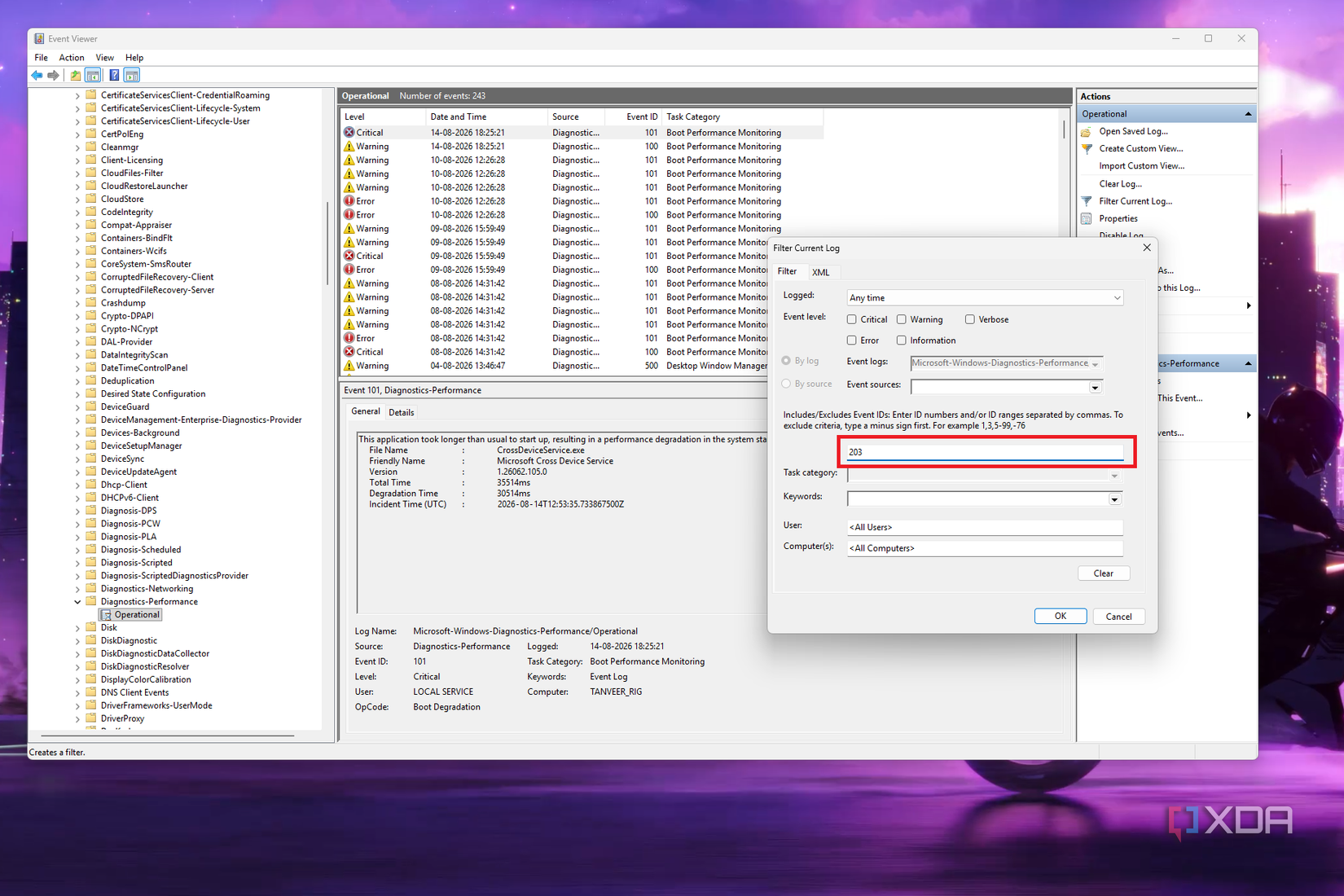Viewport: 1344px width, 896px height.
Task: Click the console tree vertical scrollbar
Action: coord(327,244)
